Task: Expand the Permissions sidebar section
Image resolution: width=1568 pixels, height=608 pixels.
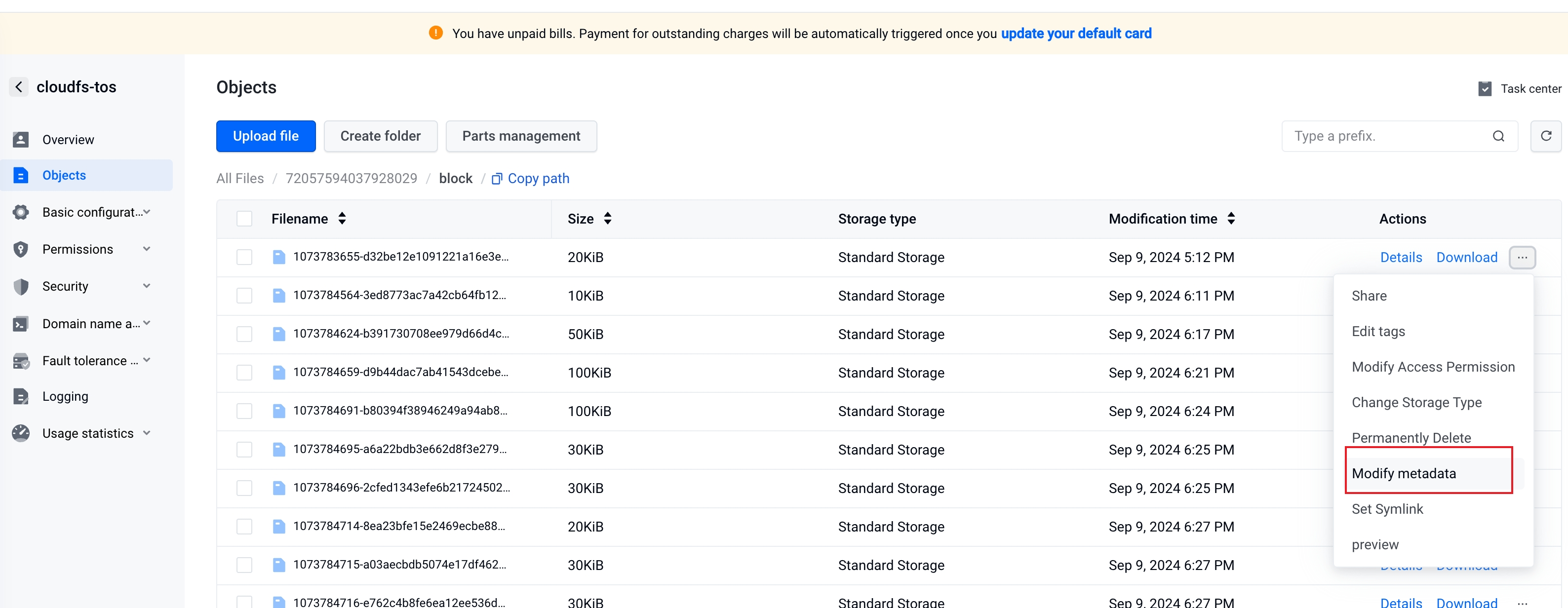Action: (146, 249)
